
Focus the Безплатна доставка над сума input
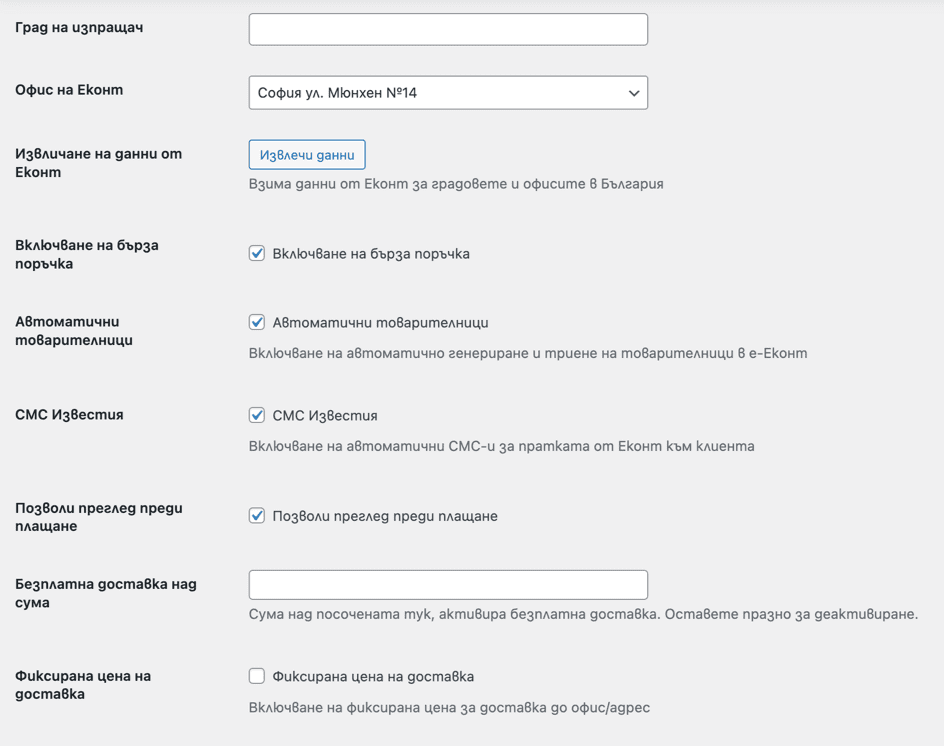(x=447, y=584)
